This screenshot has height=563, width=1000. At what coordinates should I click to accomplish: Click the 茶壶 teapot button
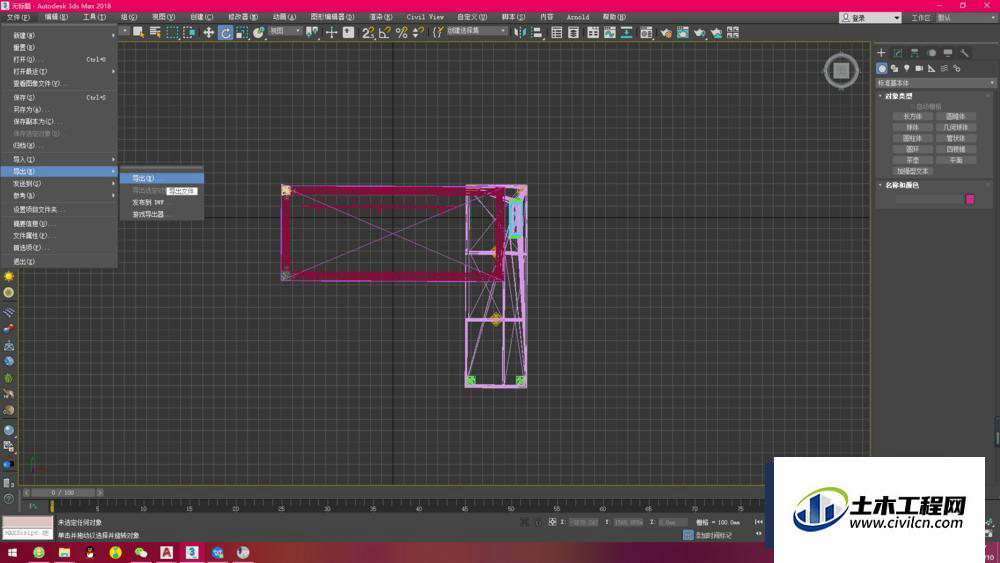pos(913,160)
